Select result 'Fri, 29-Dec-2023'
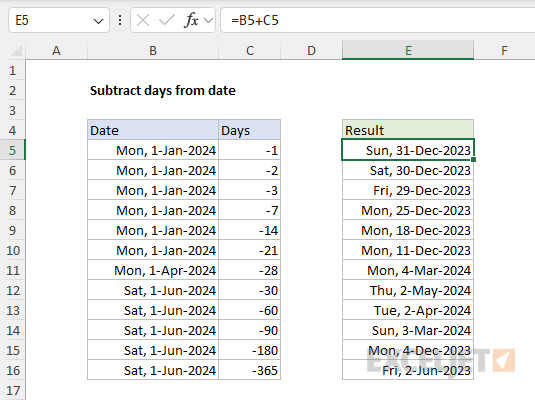535x400 pixels. 408,190
